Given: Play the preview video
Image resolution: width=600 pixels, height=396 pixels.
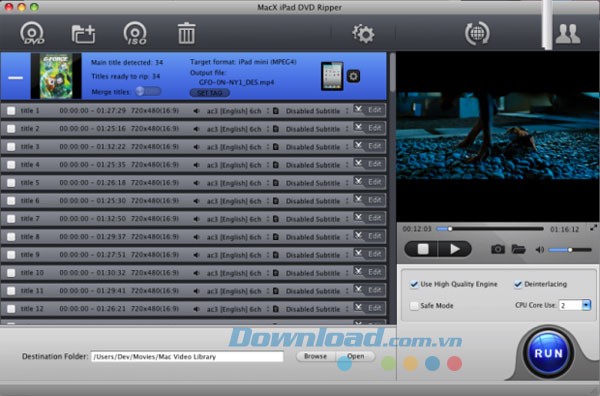Looking at the screenshot, I should pos(455,249).
